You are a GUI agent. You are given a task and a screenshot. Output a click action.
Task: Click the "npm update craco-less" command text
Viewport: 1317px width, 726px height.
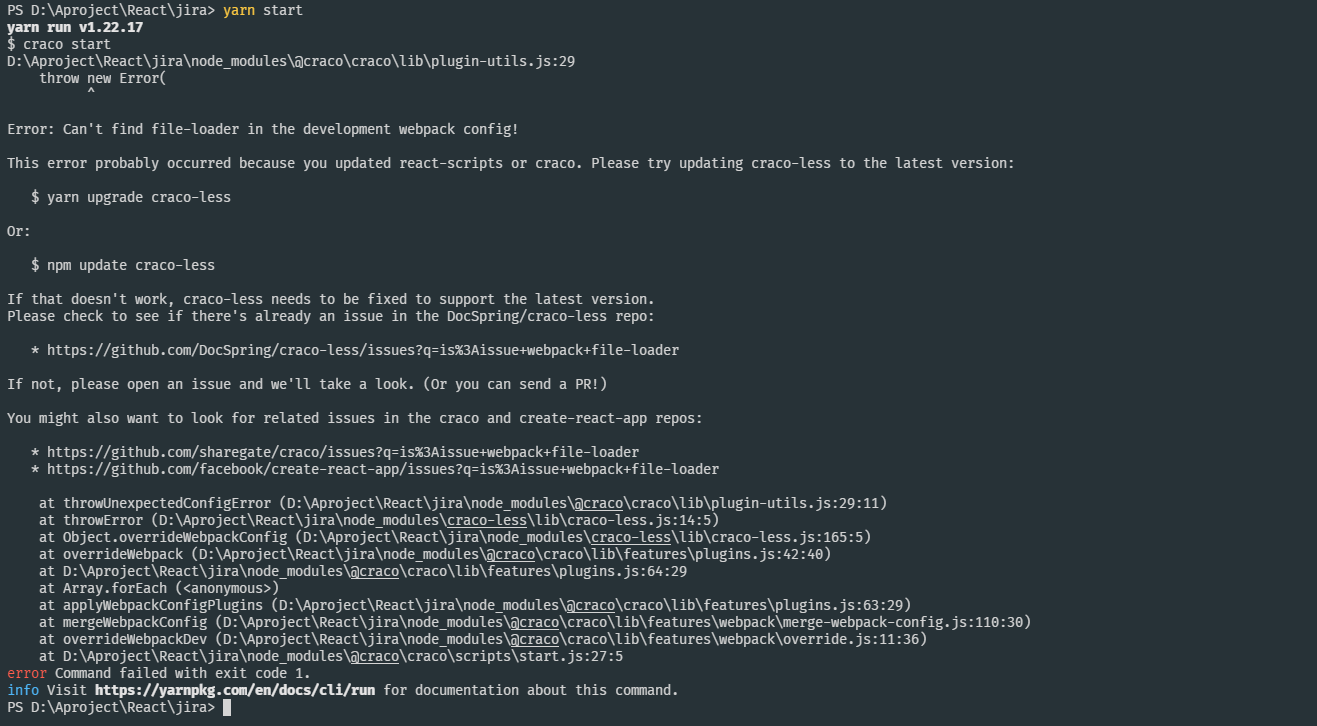coord(131,265)
